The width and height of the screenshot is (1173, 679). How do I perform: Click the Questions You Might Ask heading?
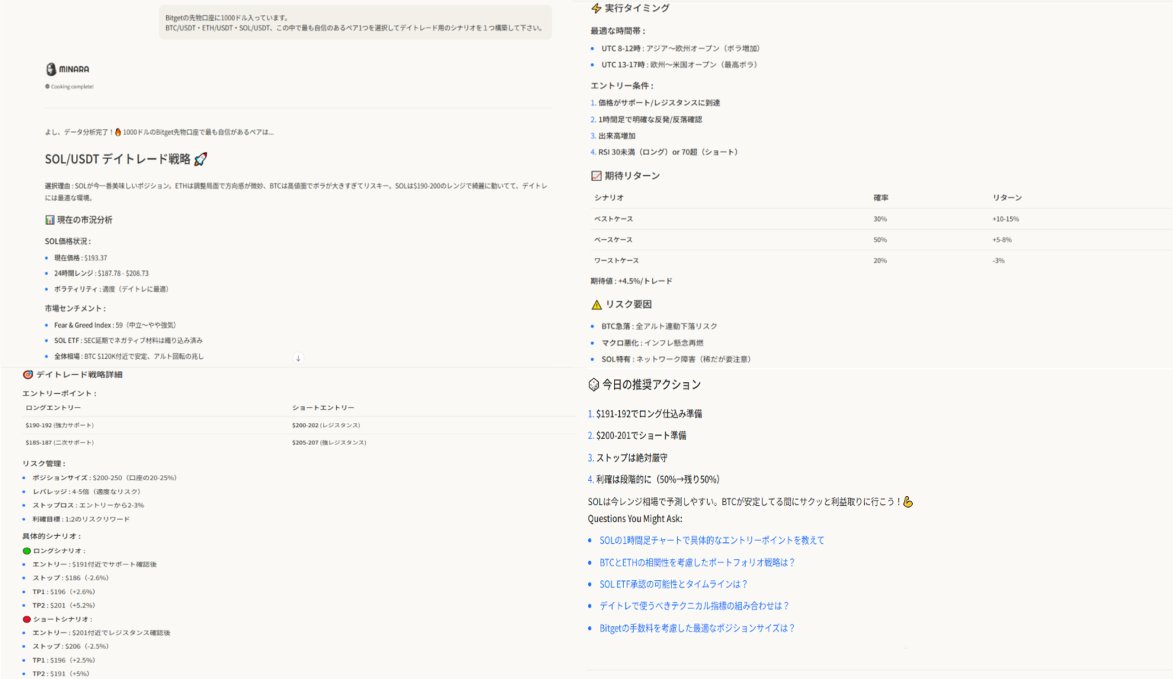click(x=635, y=519)
